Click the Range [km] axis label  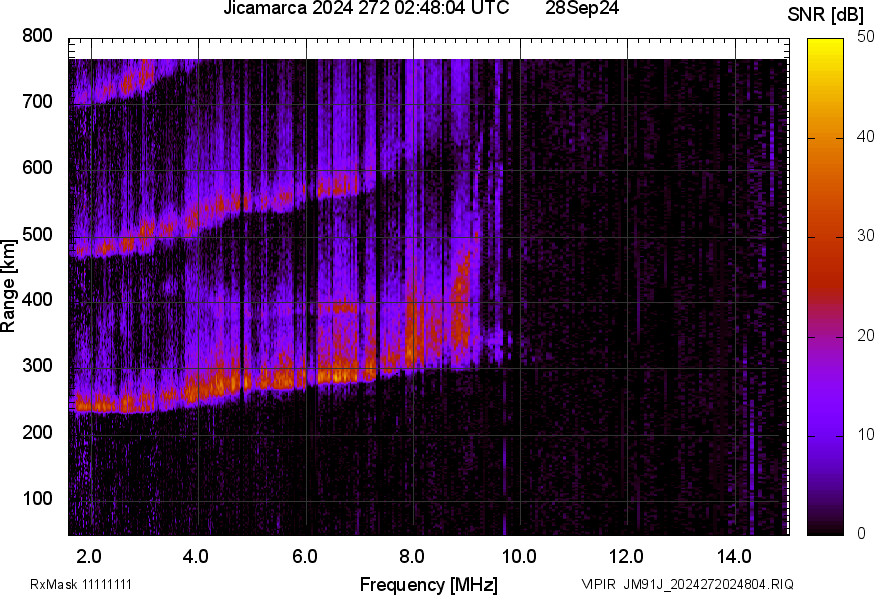9,286
